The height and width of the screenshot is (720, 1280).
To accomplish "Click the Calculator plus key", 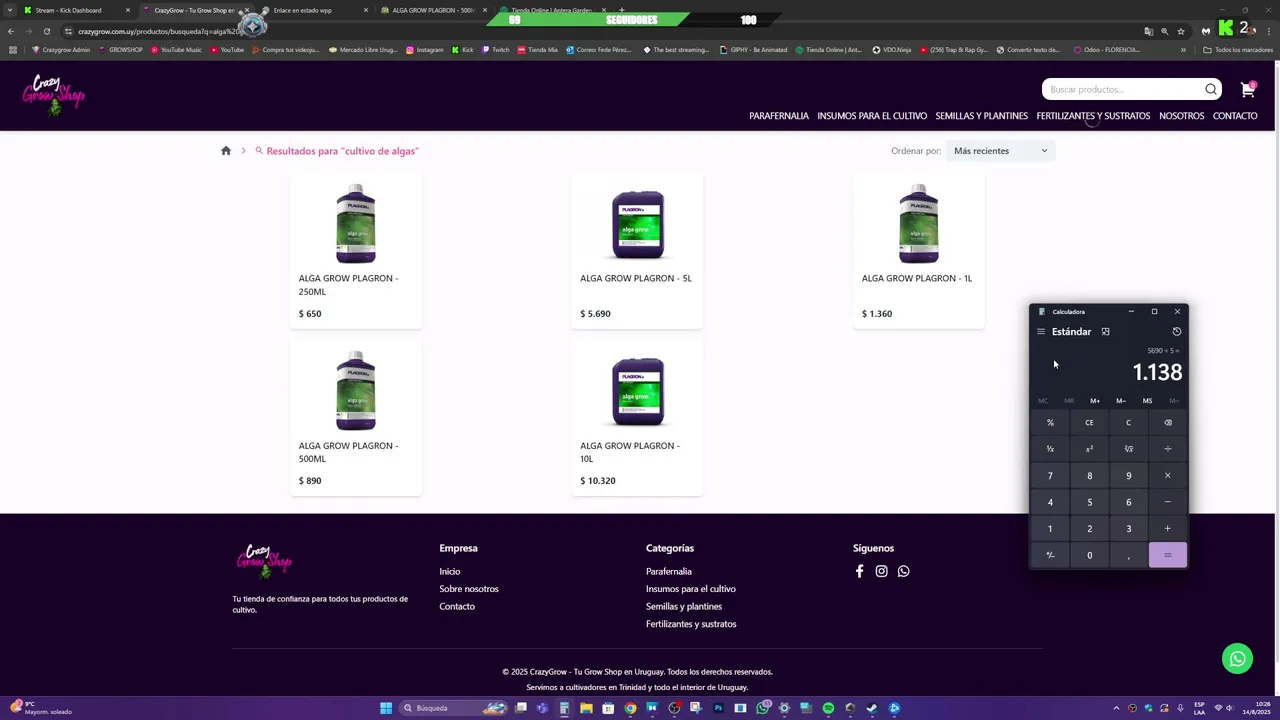I will 1167,529.
